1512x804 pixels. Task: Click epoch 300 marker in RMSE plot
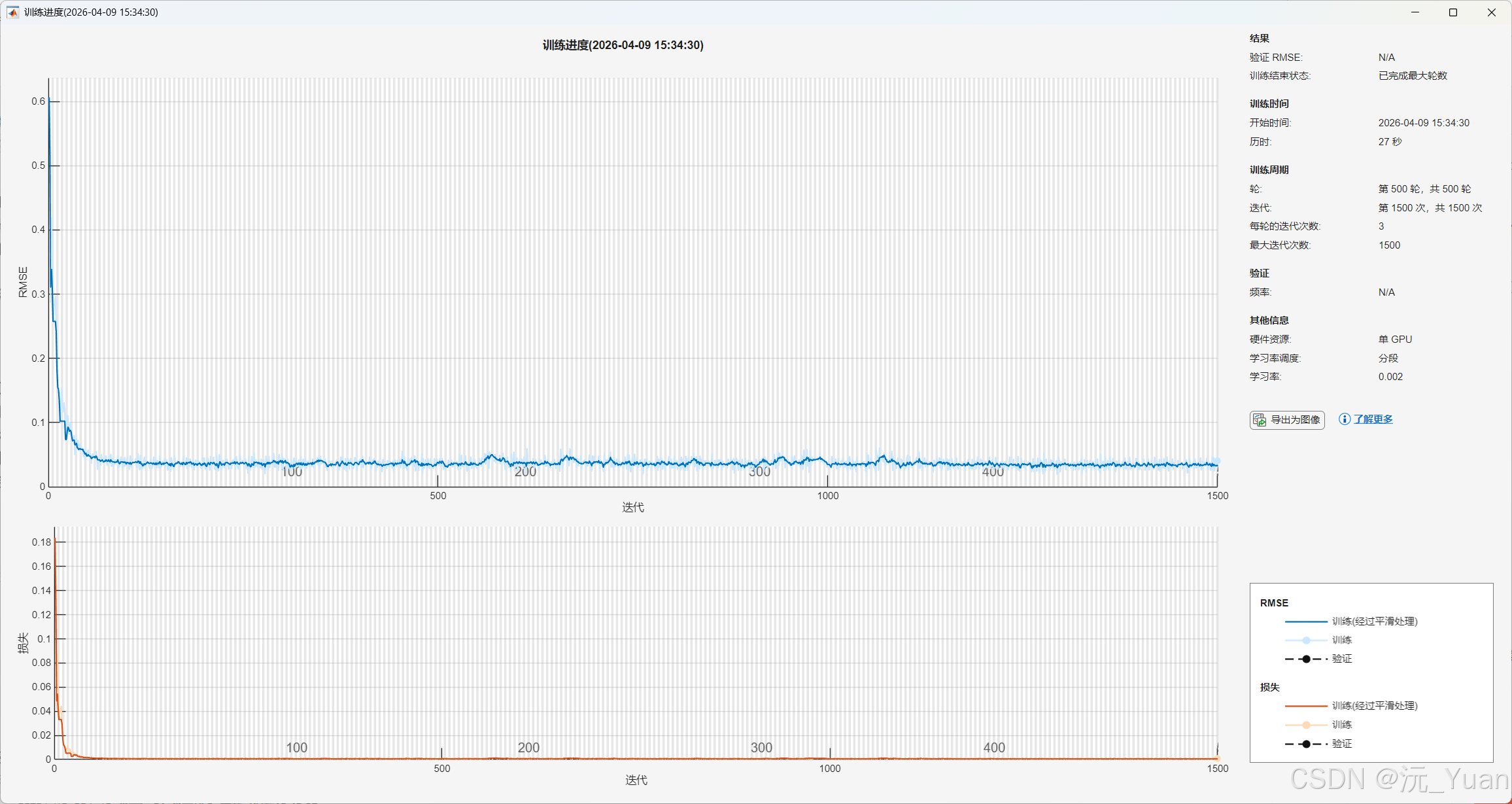tap(759, 472)
